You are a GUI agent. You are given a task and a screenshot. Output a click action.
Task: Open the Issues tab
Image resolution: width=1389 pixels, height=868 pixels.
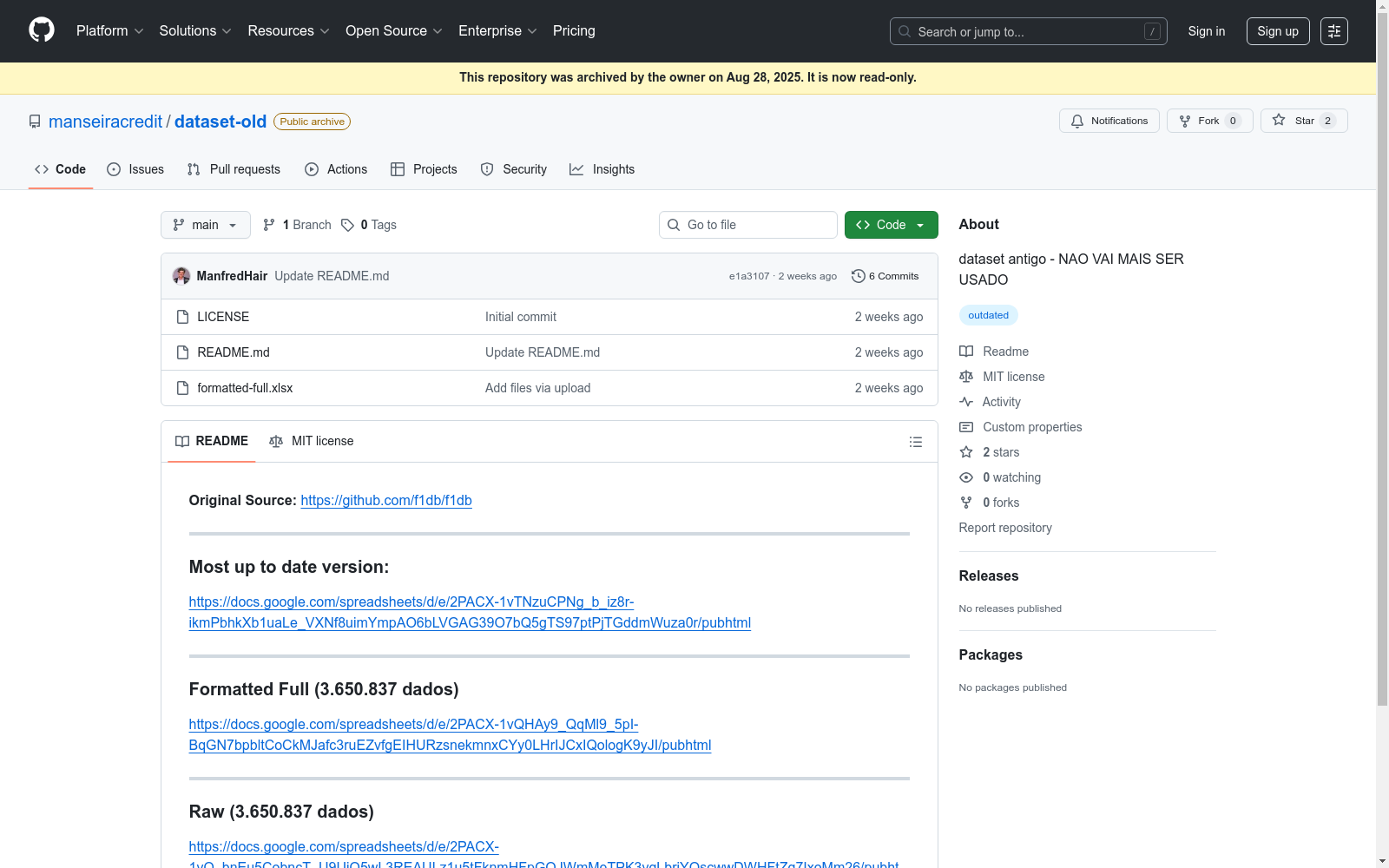[x=135, y=169]
